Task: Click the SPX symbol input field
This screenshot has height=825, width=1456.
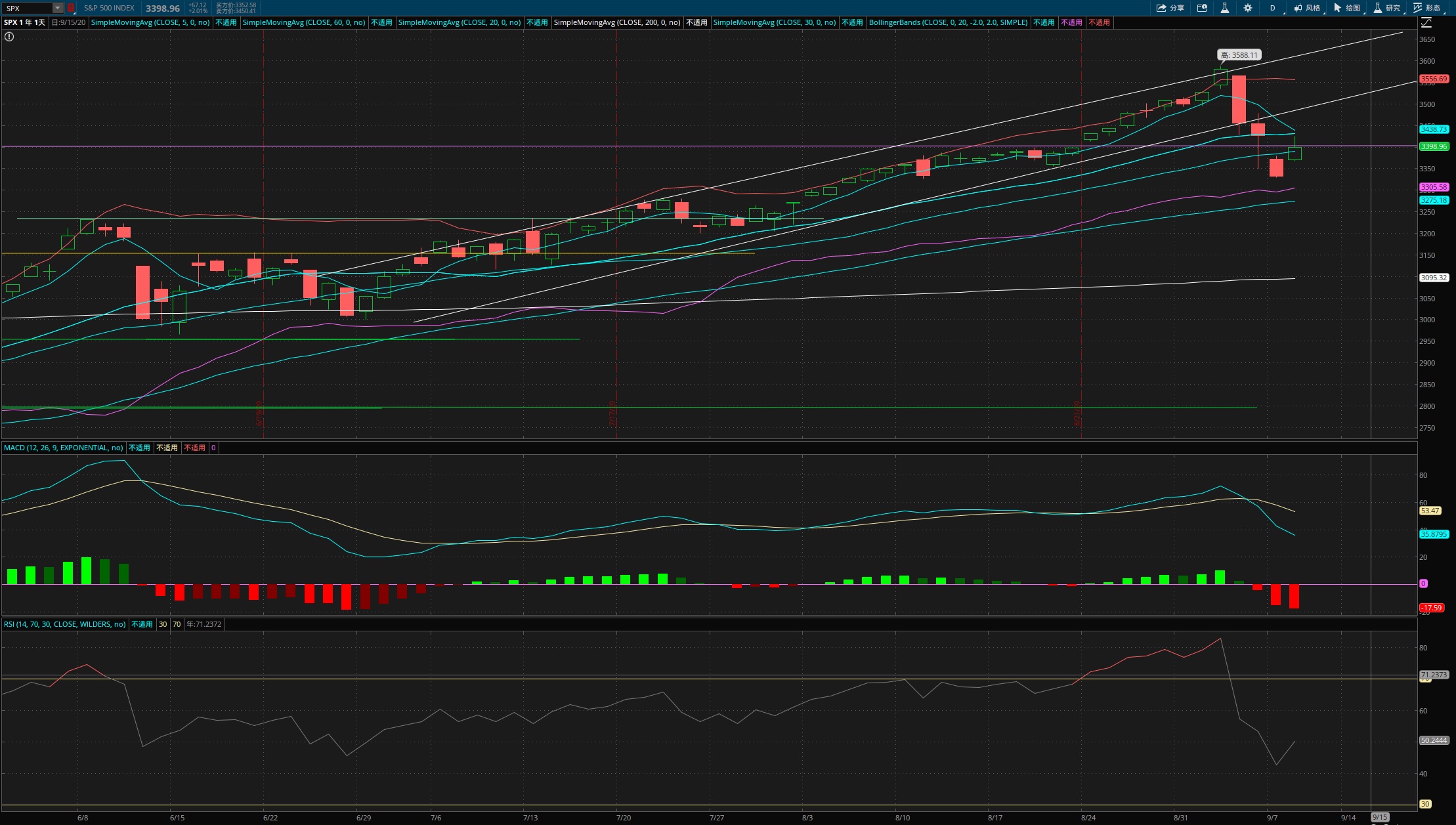Action: (28, 8)
